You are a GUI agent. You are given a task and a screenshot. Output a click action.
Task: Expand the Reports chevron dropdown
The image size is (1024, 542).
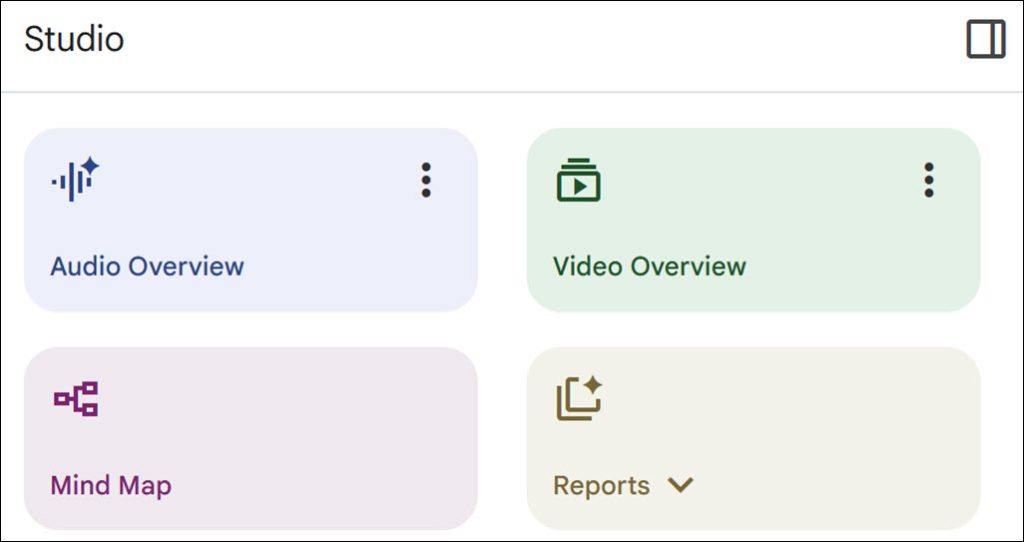coord(680,485)
